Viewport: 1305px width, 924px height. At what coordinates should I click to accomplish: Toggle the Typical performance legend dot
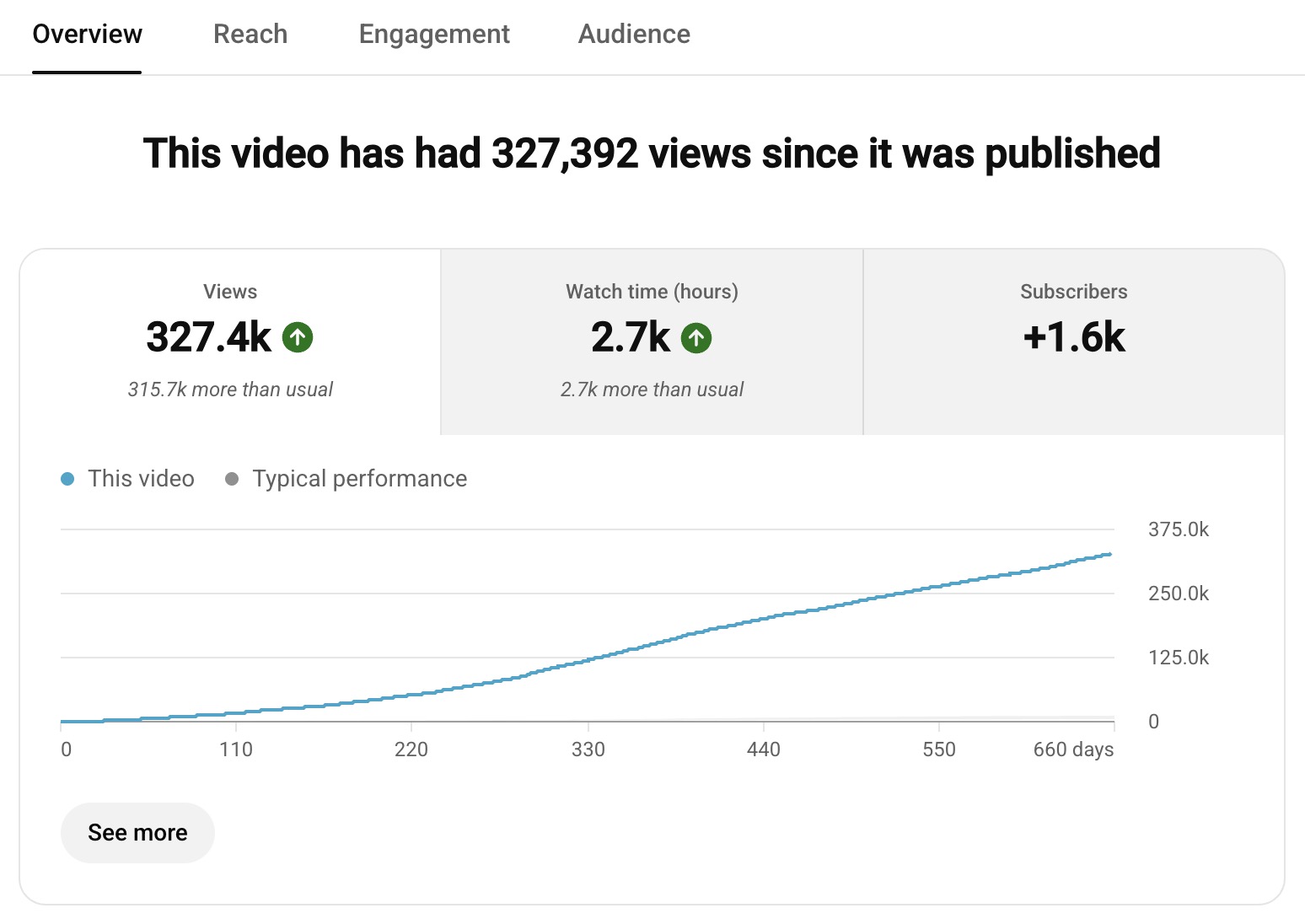tap(232, 479)
